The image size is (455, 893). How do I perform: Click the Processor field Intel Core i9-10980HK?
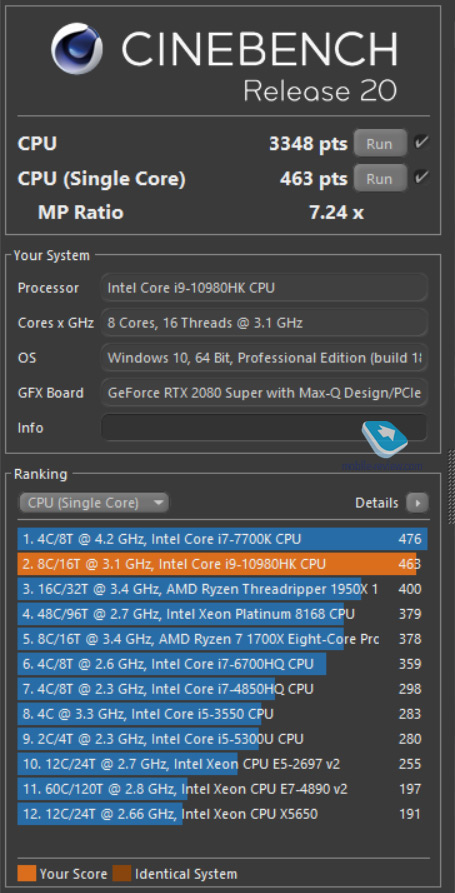click(264, 288)
